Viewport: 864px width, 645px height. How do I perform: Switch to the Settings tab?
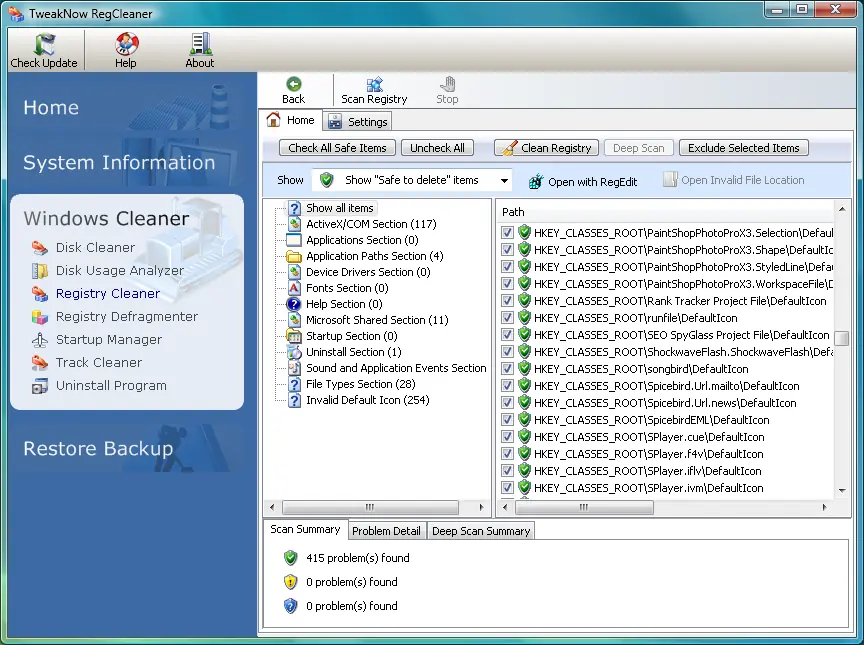358,122
